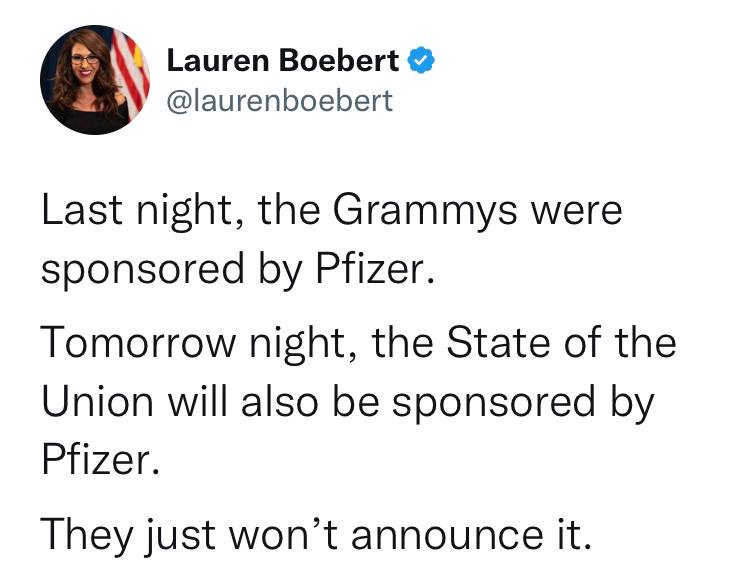Click Pfizer in the first paragraph
Screen dimensions: 743x584
click(375, 268)
